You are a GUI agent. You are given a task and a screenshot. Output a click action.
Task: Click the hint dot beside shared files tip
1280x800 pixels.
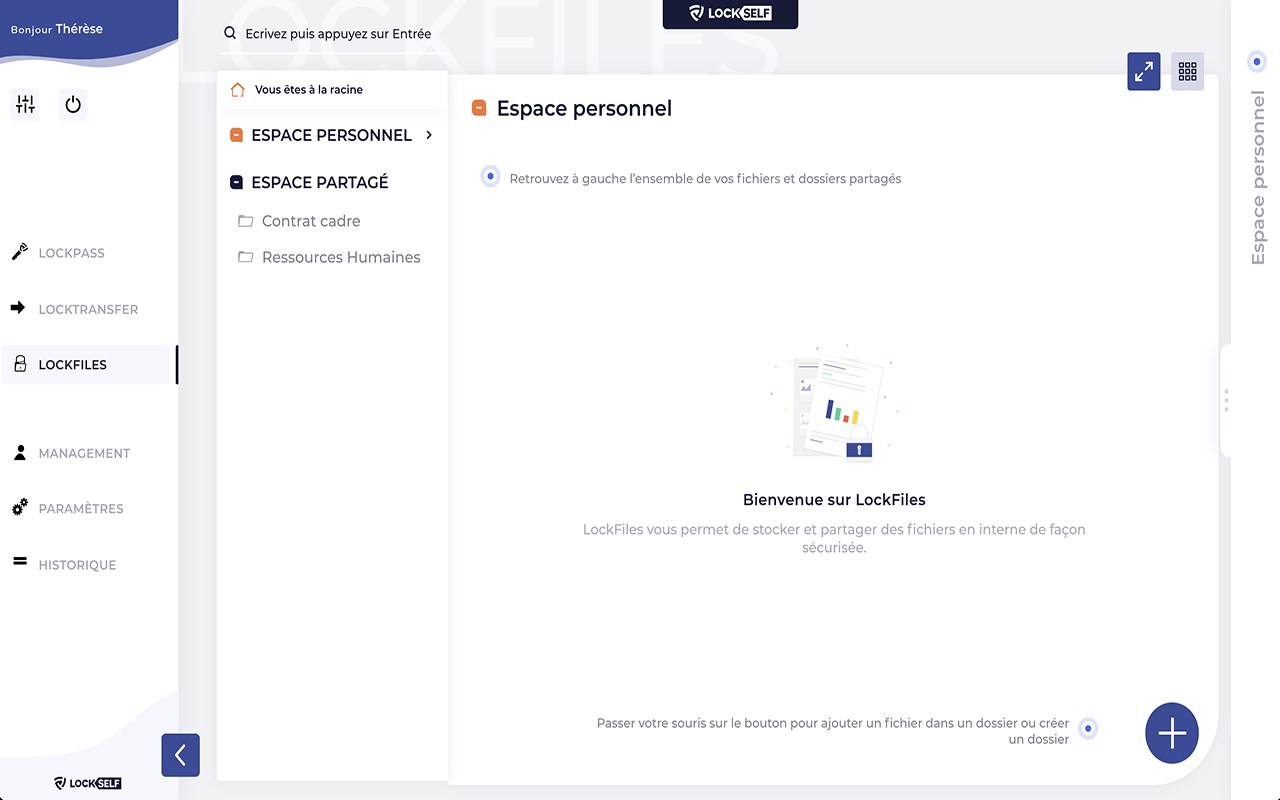click(490, 176)
